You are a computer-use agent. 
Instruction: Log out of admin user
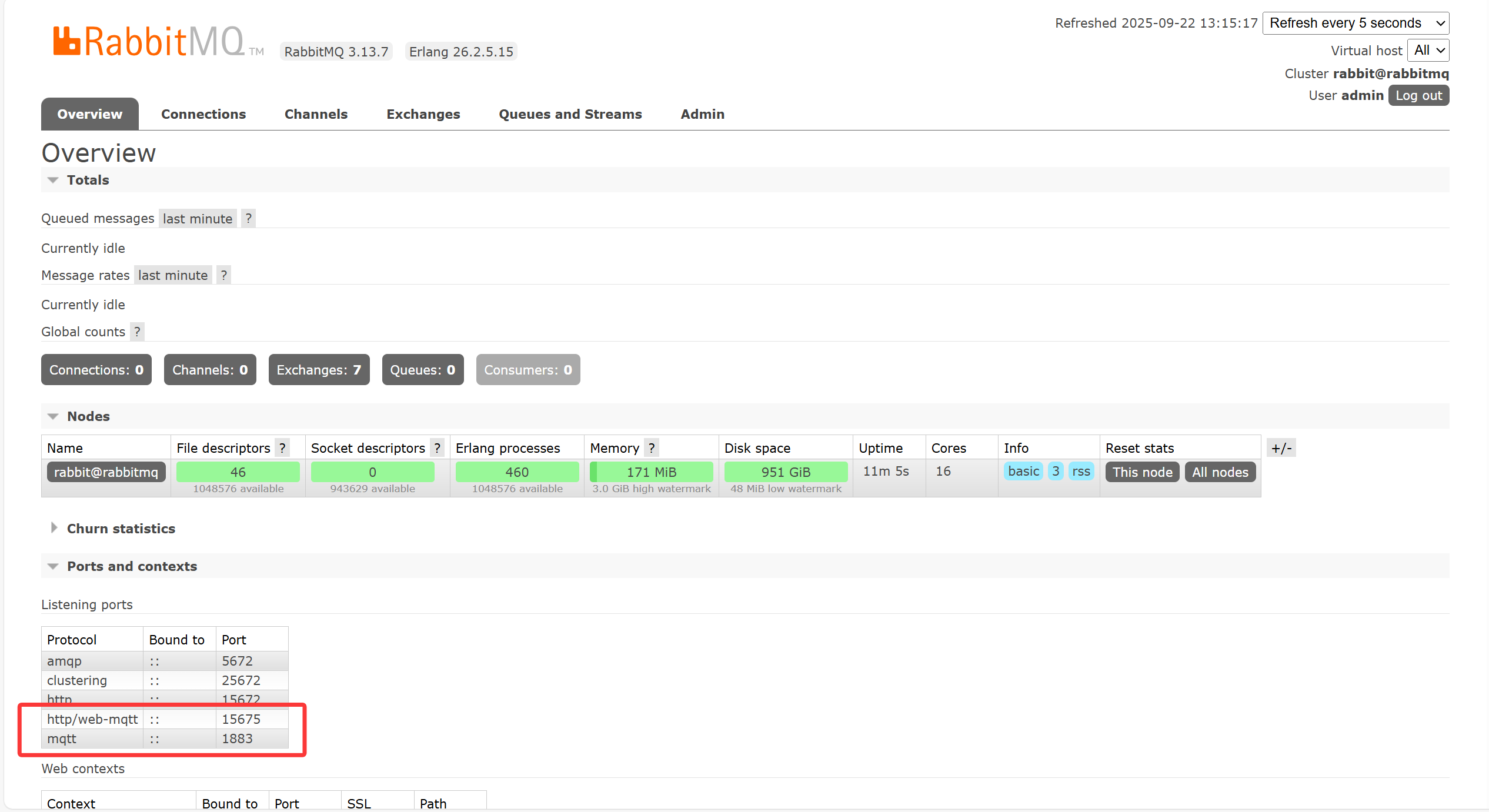[1418, 95]
